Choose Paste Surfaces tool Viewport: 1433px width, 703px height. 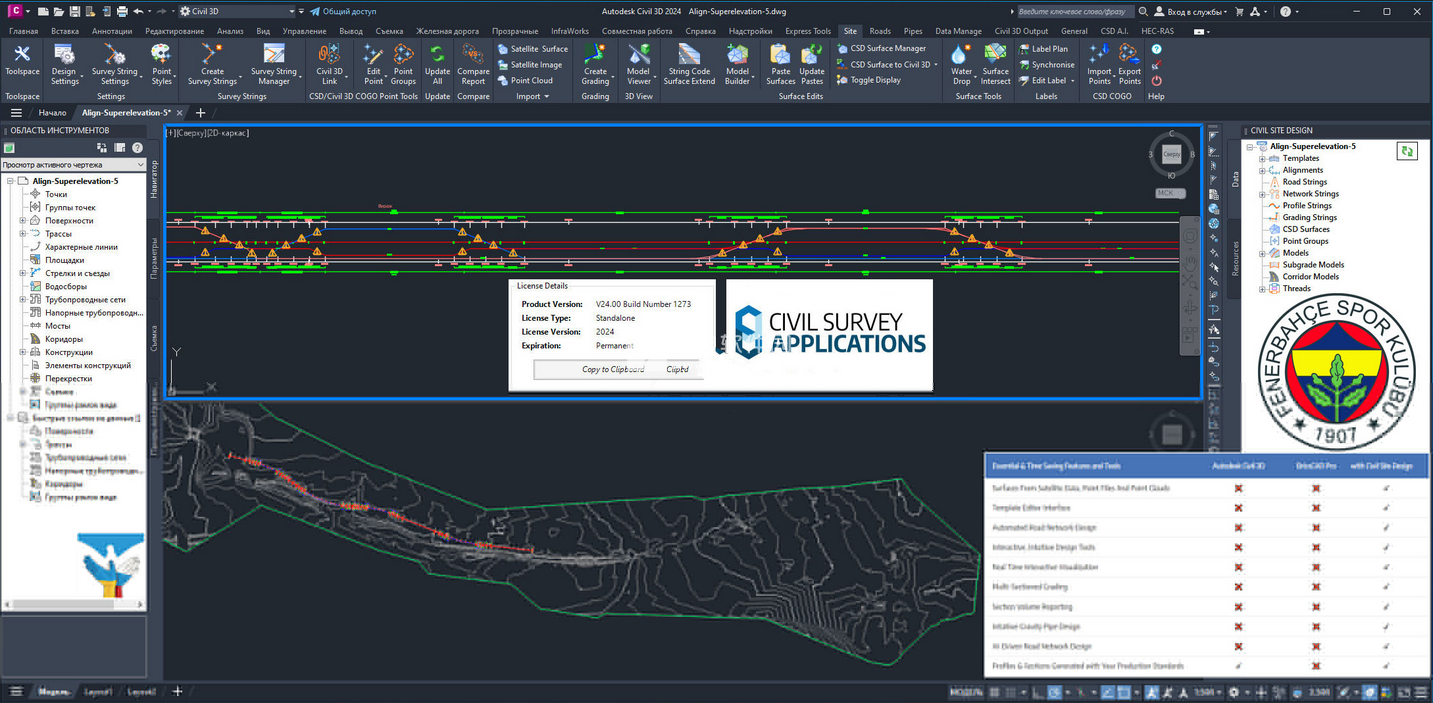point(780,63)
